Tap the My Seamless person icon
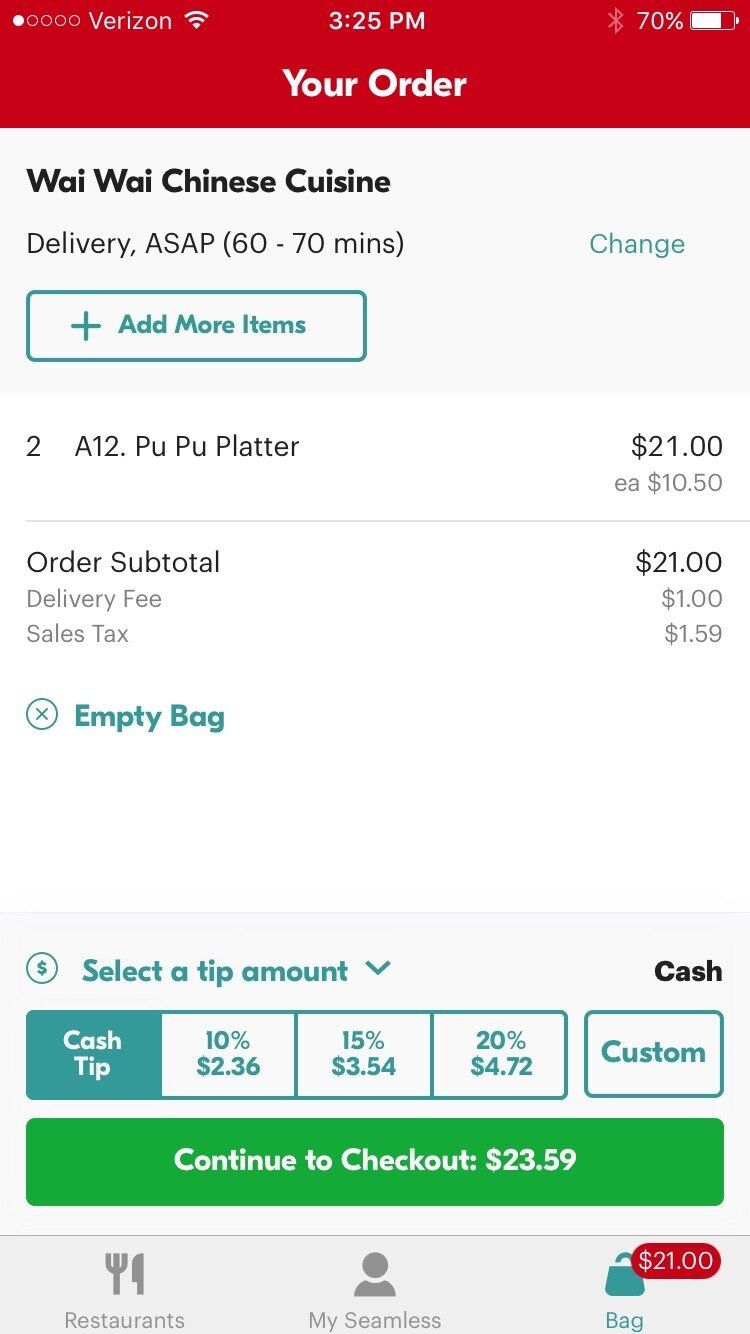The width and height of the screenshot is (750, 1334). [x=374, y=1271]
